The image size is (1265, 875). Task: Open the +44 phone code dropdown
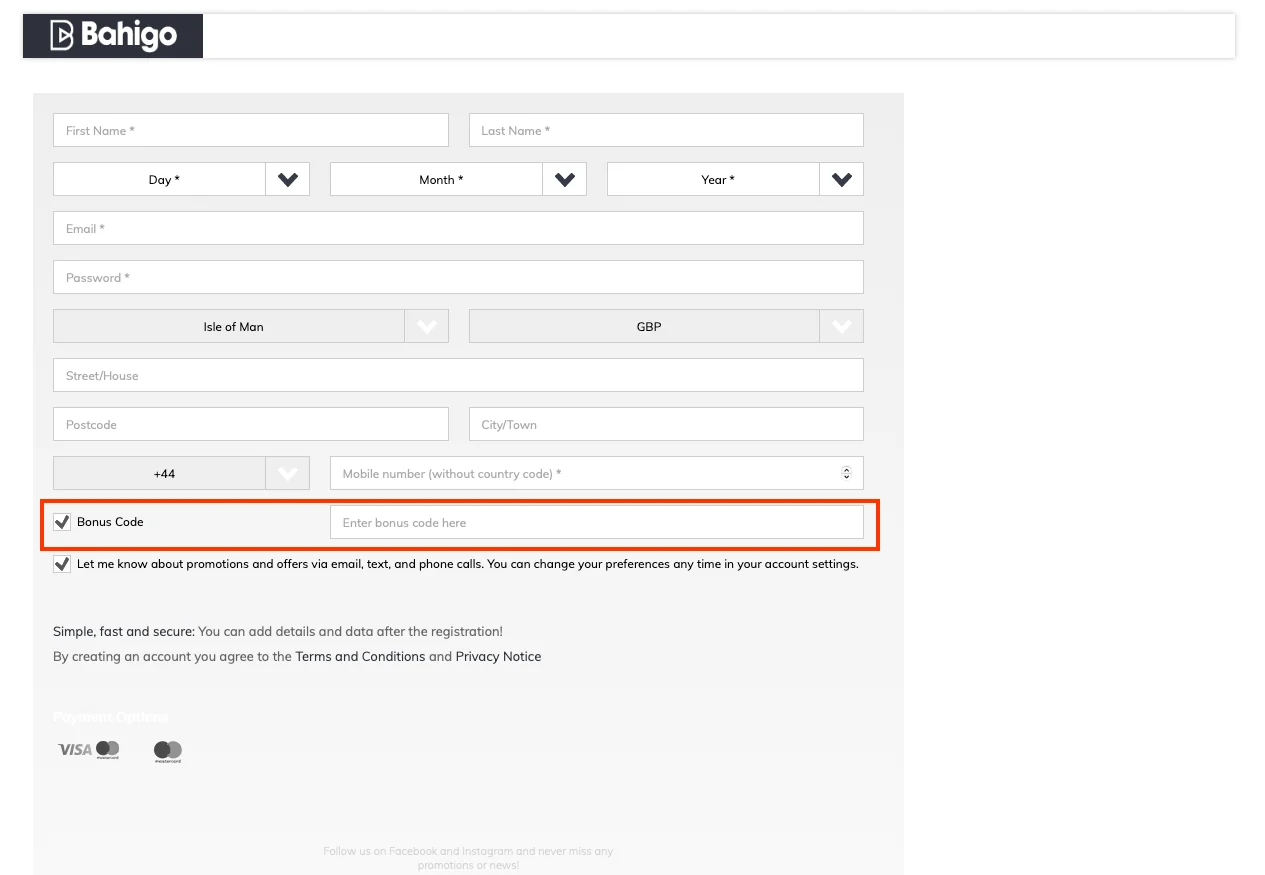coord(180,474)
